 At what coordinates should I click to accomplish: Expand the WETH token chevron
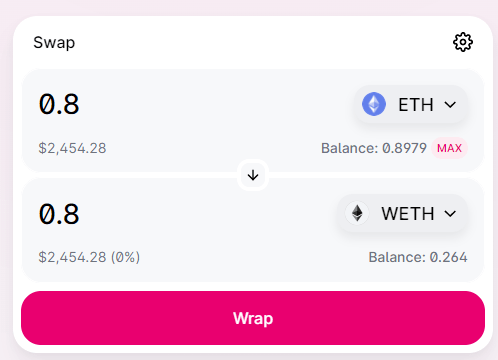[450, 214]
